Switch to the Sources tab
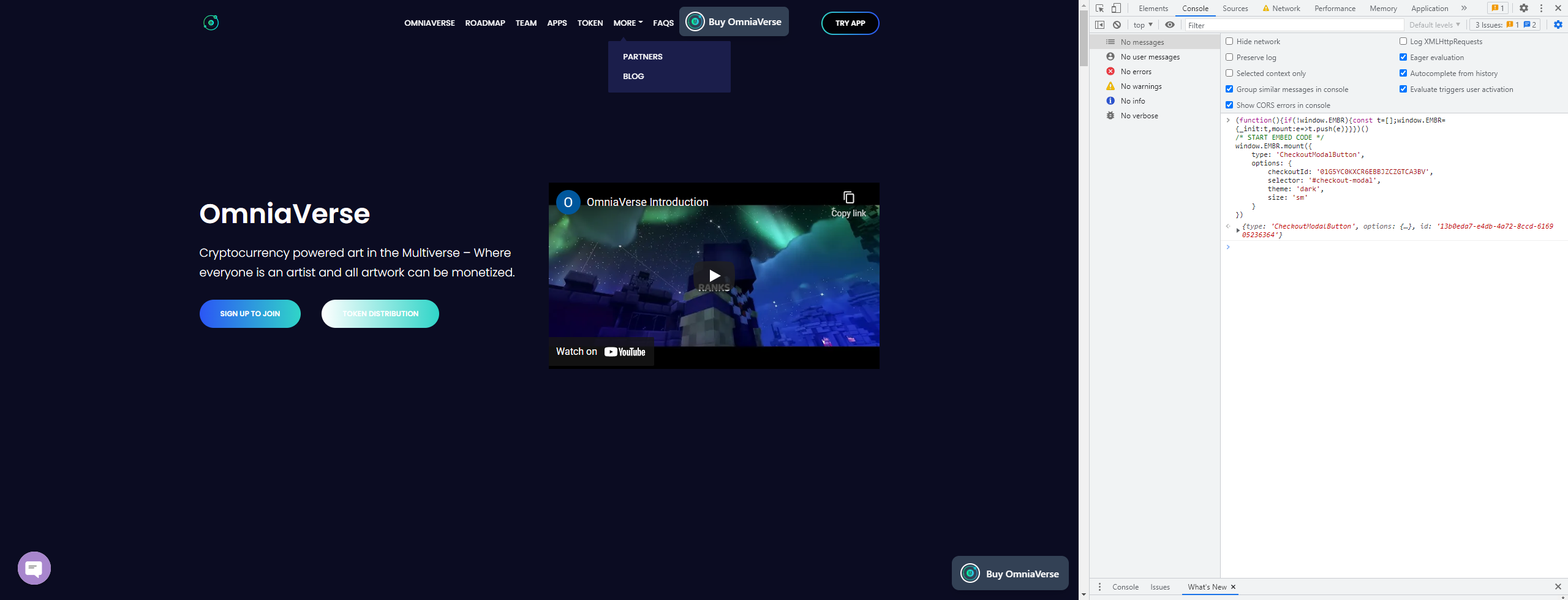1568x600 pixels. (1235, 8)
